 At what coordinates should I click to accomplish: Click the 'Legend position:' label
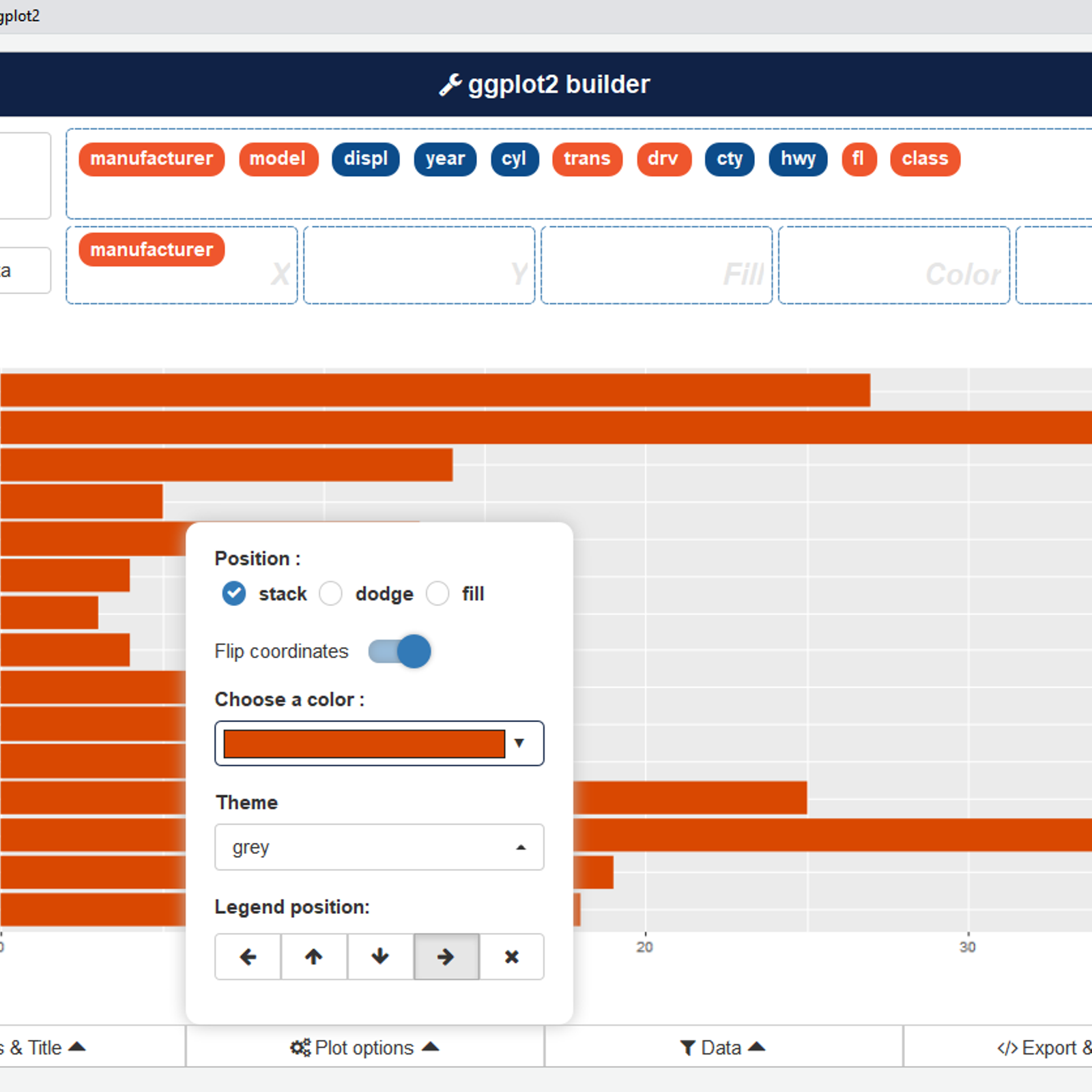(x=292, y=907)
